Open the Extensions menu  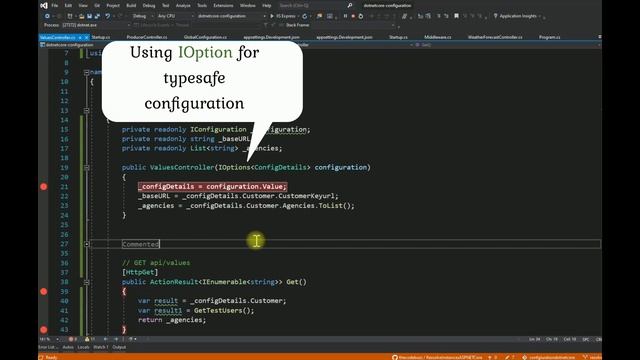tap(223, 5)
